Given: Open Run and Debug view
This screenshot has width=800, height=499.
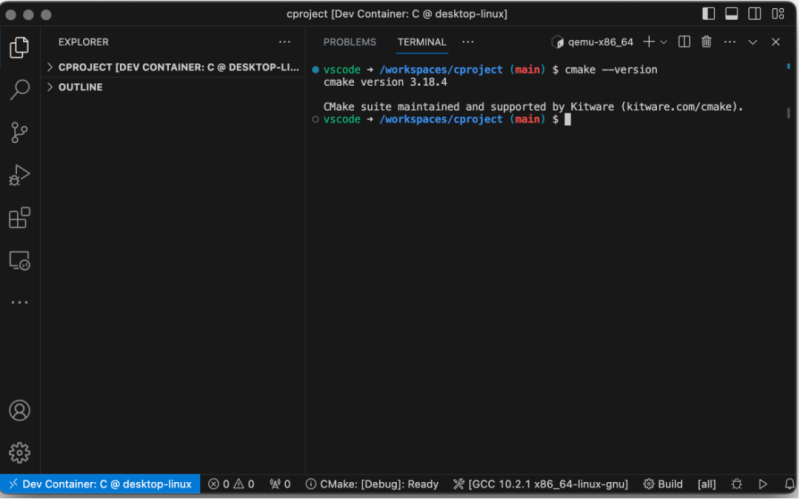Looking at the screenshot, I should pyautogui.click(x=19, y=175).
